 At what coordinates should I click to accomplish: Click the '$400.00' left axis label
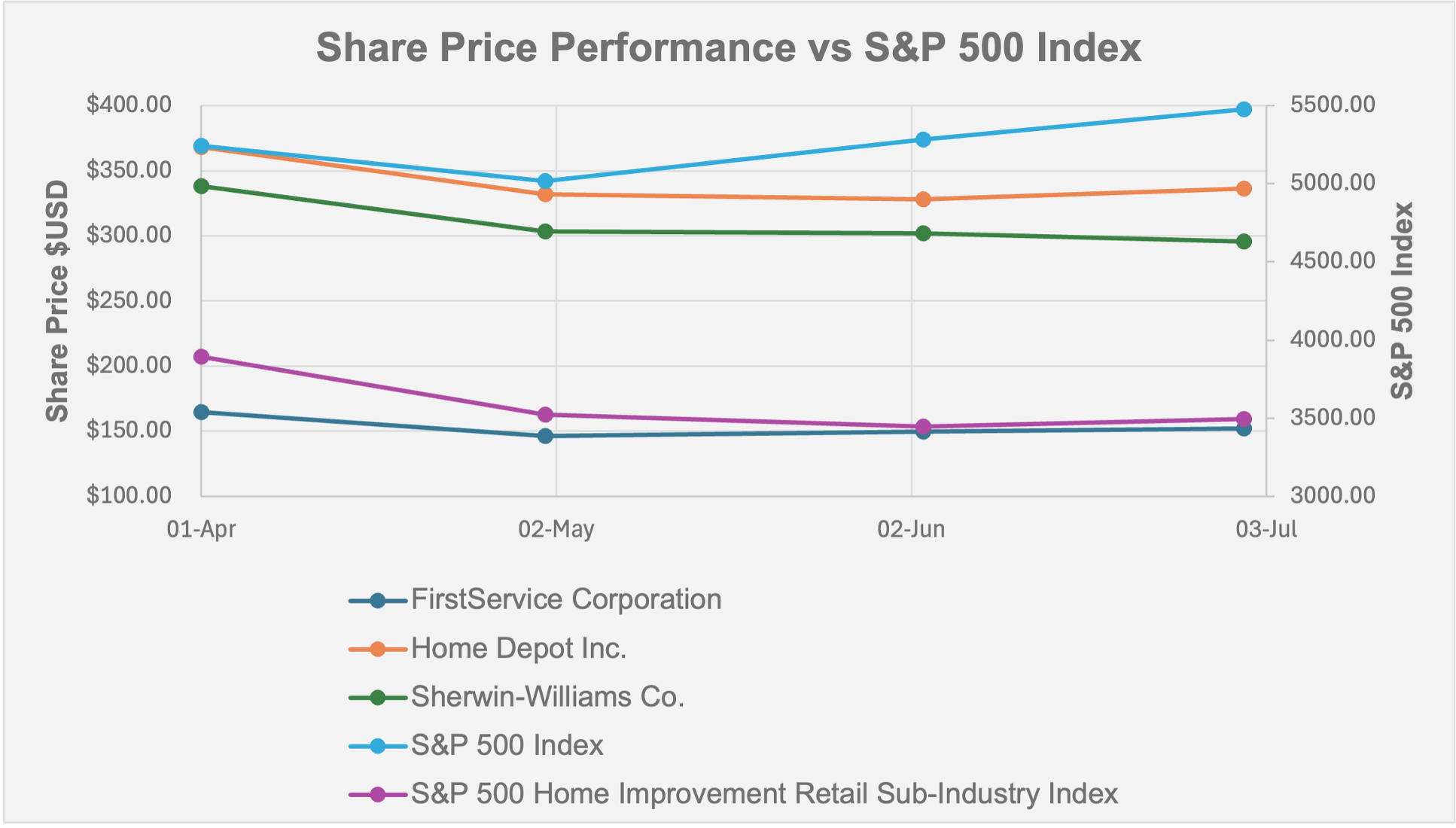pos(129,105)
